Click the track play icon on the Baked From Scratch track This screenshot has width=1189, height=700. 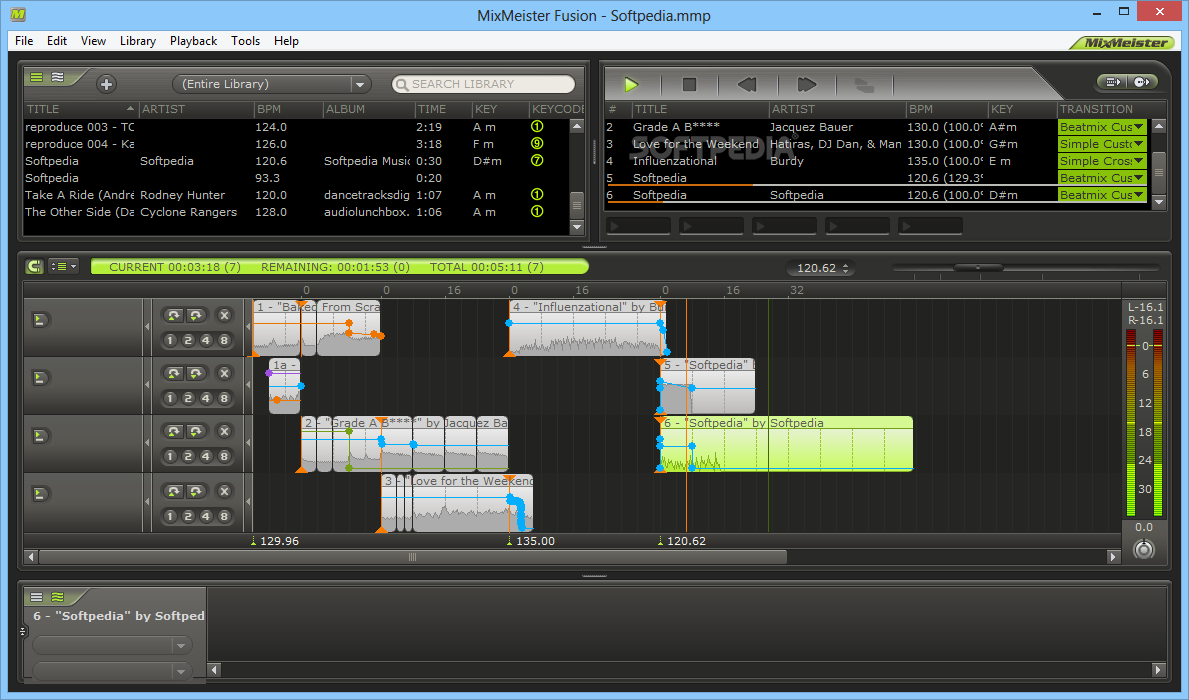tap(40, 320)
